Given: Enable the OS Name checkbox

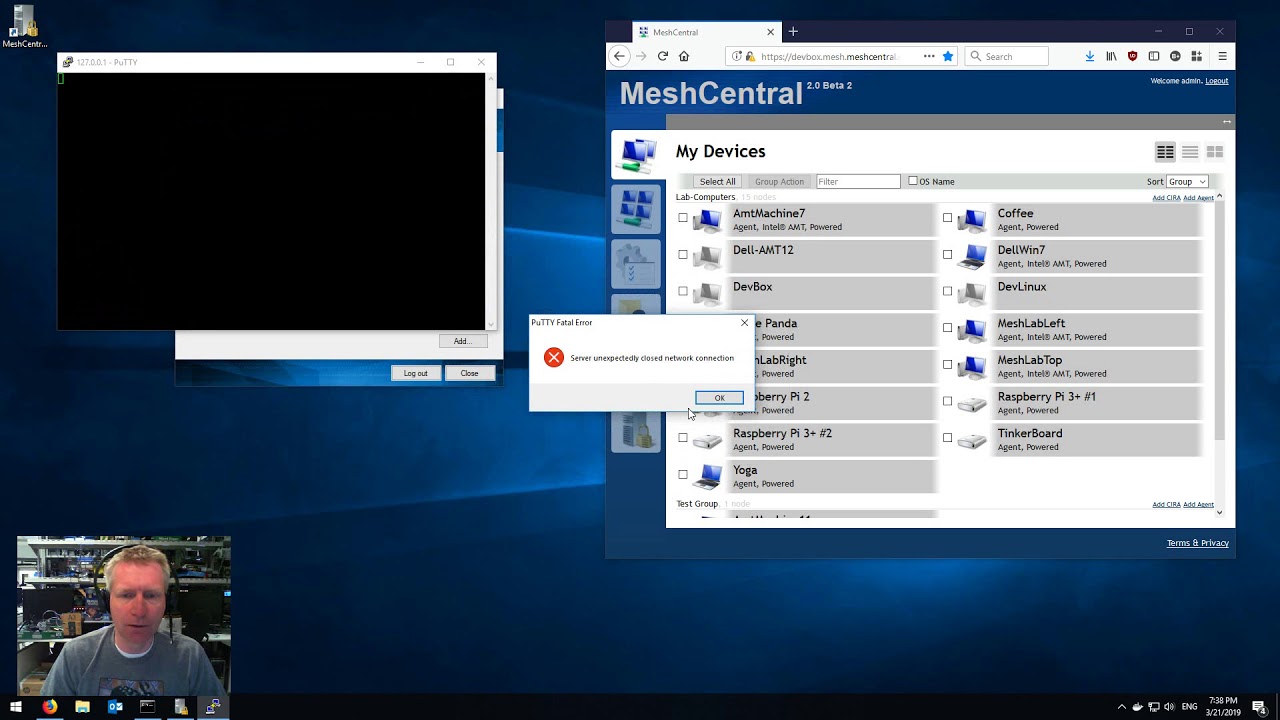Looking at the screenshot, I should click(913, 181).
